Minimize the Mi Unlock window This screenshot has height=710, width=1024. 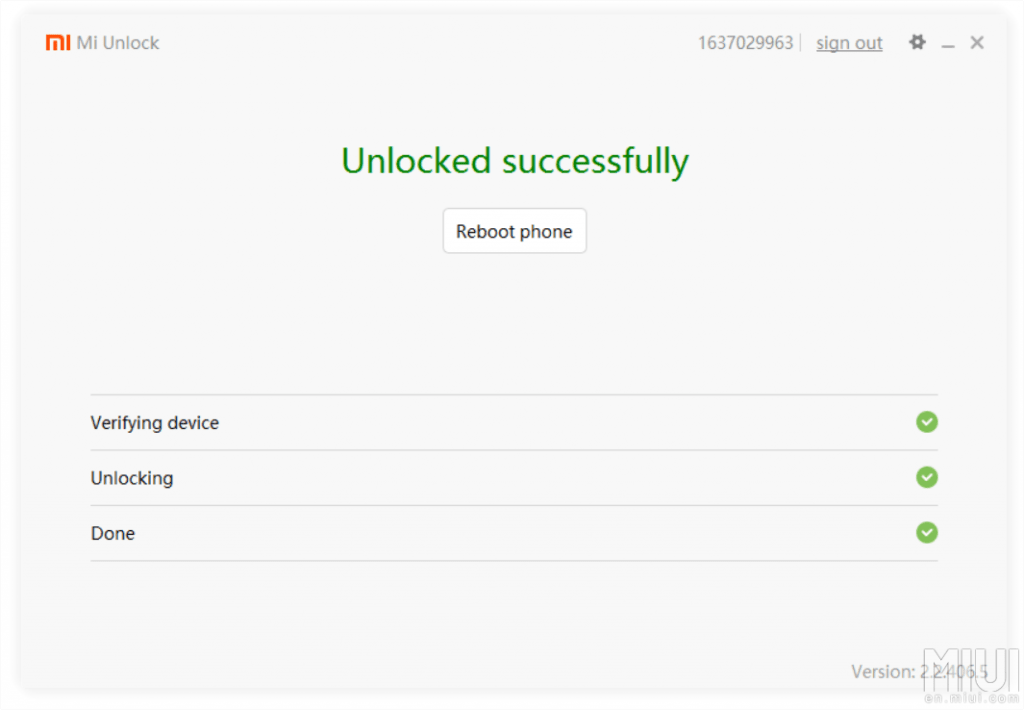tap(948, 44)
